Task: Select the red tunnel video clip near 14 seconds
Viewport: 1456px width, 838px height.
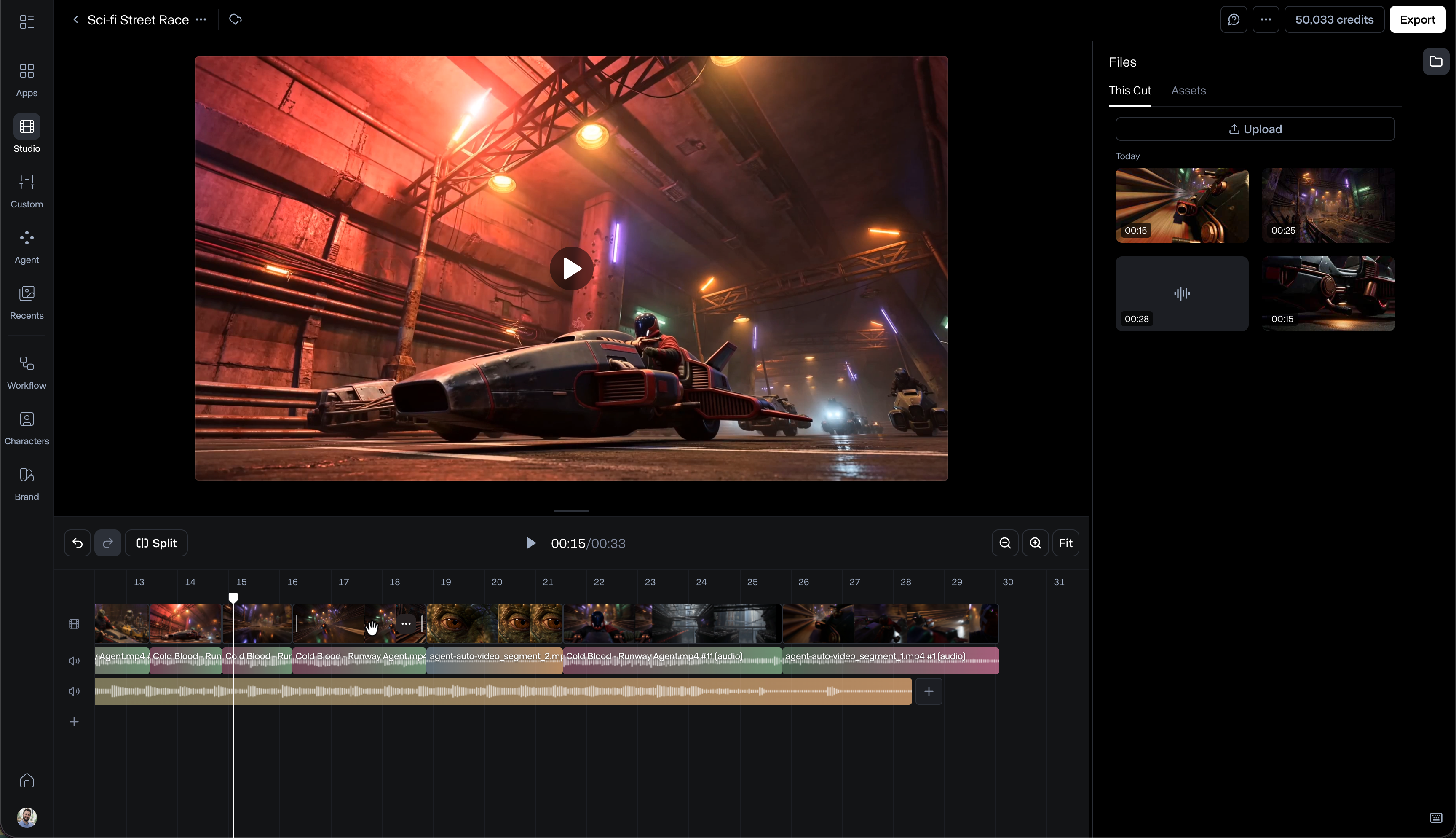Action: pyautogui.click(x=186, y=624)
